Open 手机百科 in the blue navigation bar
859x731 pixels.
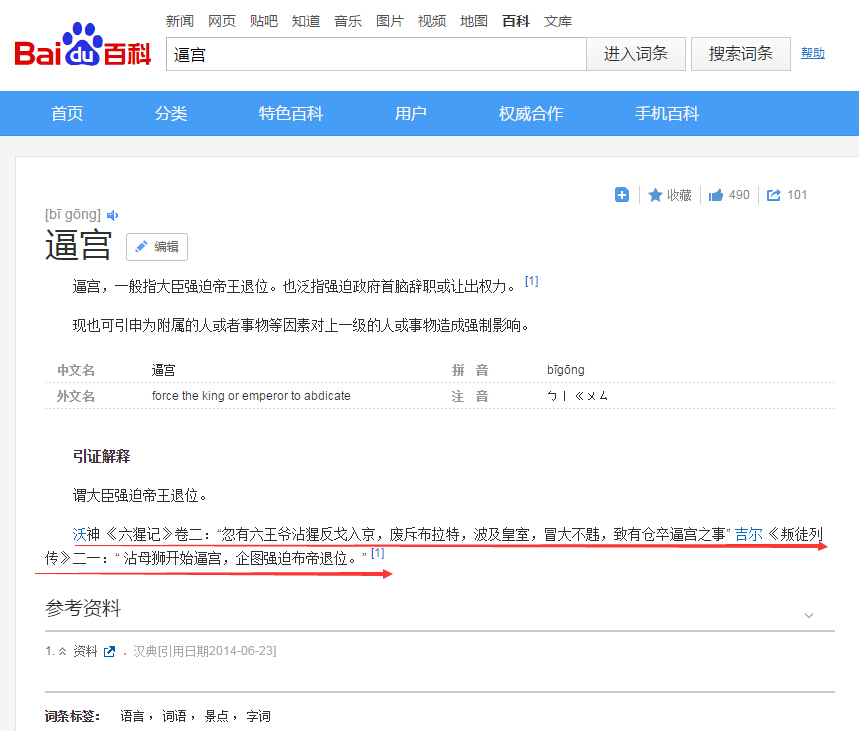coord(666,114)
